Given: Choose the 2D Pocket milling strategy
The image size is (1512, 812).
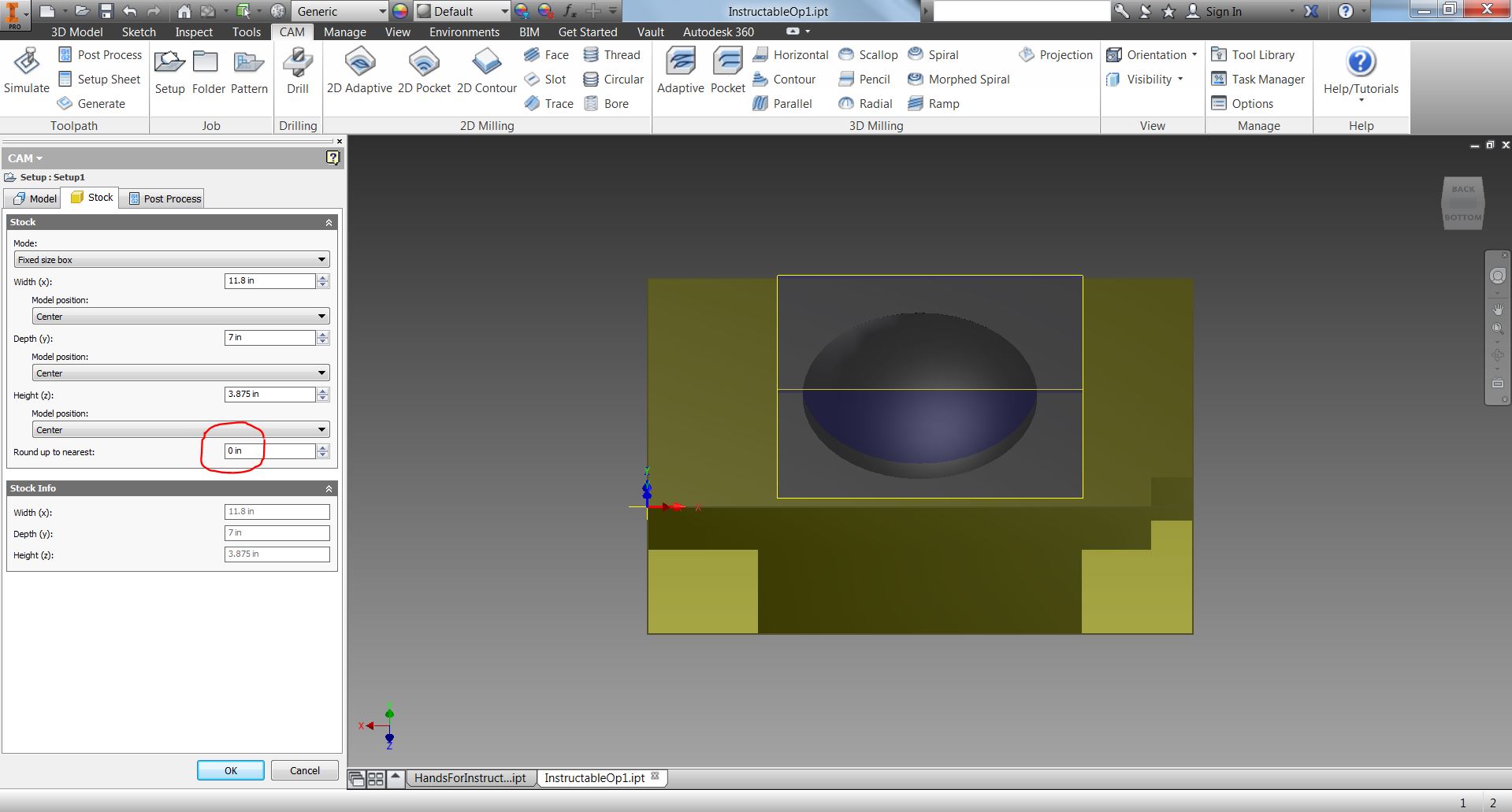Looking at the screenshot, I should 424,71.
